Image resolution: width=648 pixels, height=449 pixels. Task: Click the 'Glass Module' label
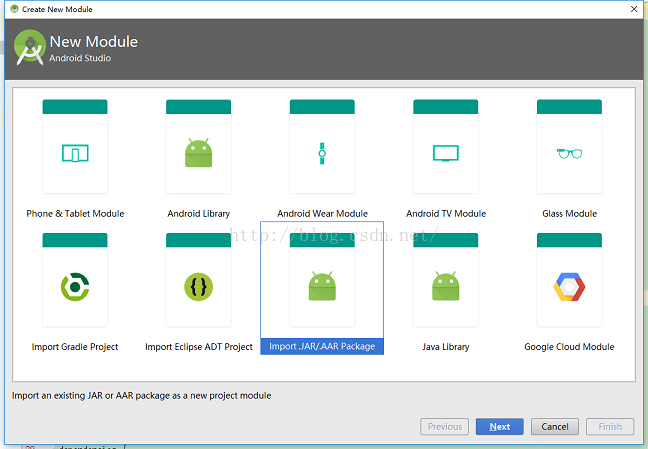tap(569, 213)
